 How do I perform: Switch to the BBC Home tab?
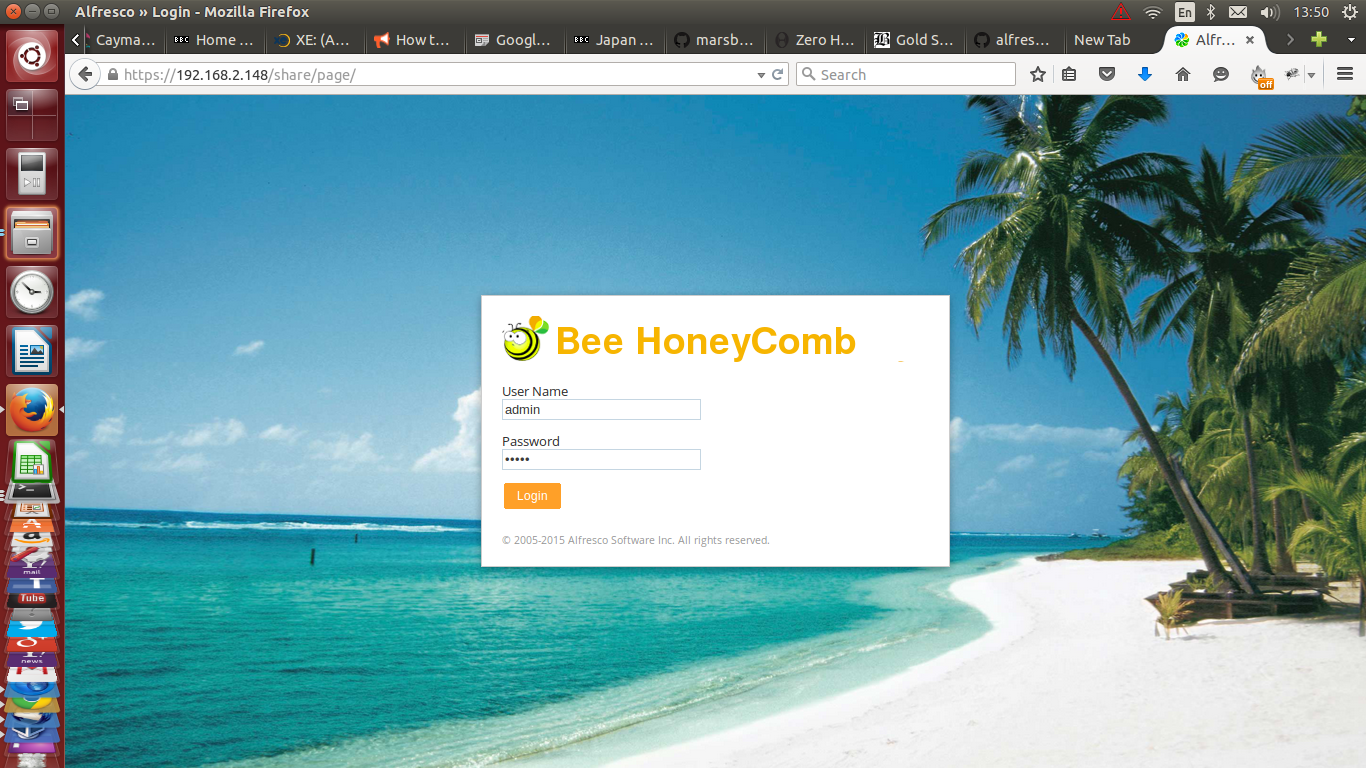pyautogui.click(x=216, y=40)
